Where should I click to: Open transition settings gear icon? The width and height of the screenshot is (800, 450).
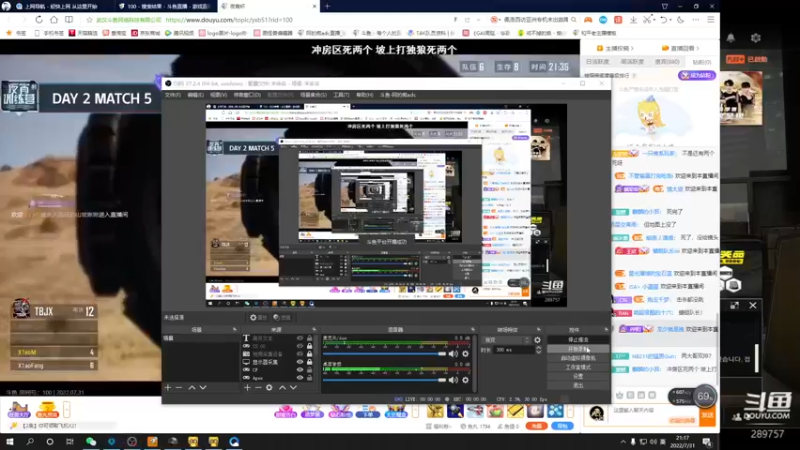537,340
